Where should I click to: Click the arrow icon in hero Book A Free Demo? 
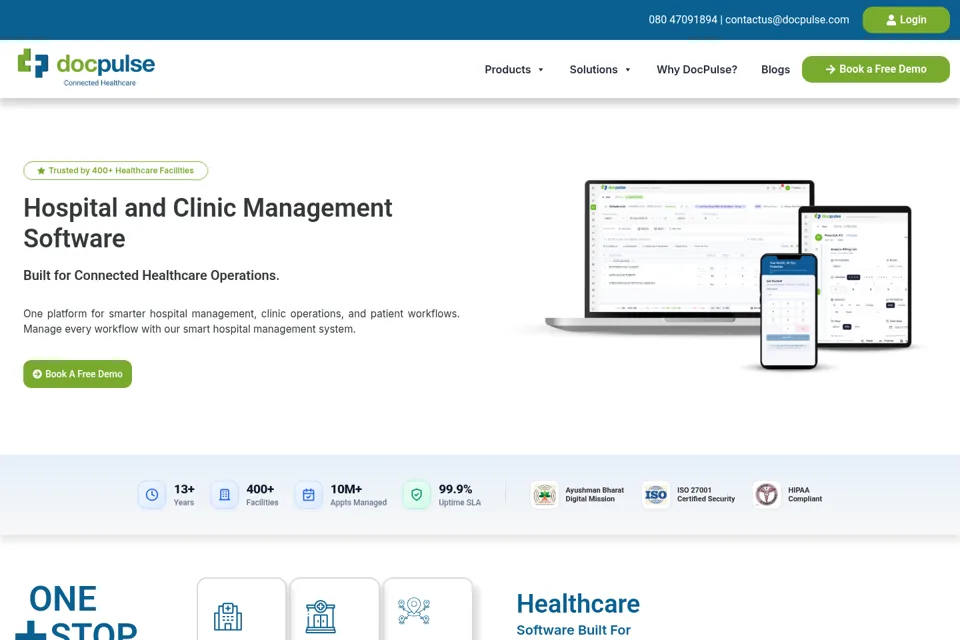tap(37, 374)
